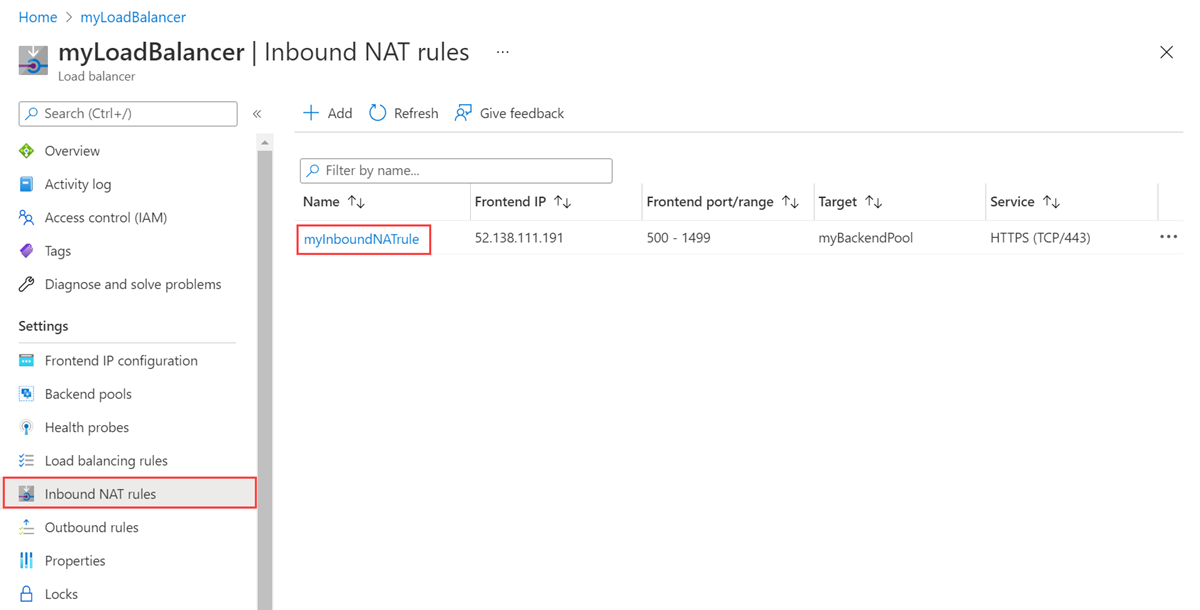Click the Home breadcrumb link
This screenshot has height=610, width=1200.
pyautogui.click(x=38, y=17)
